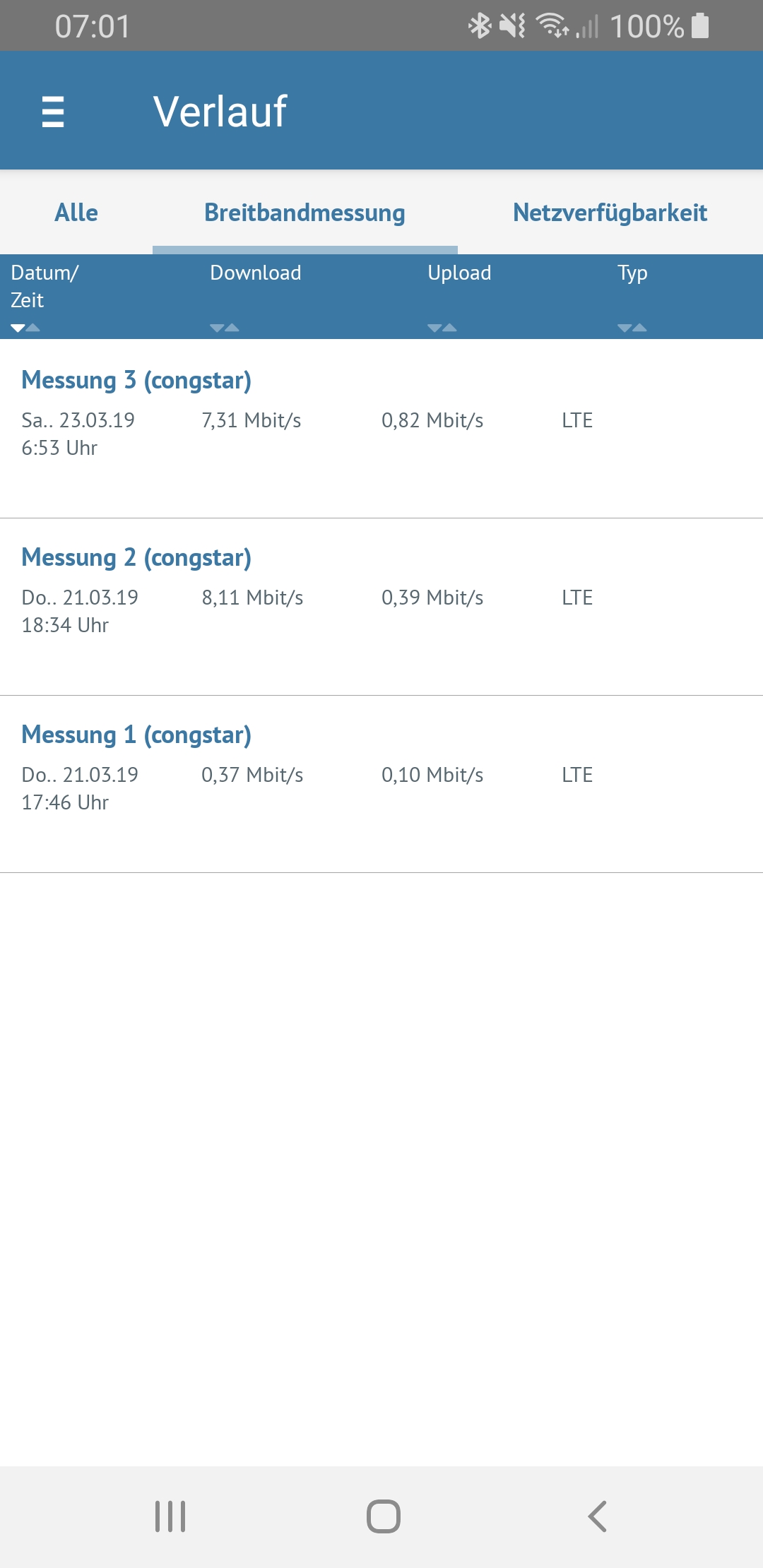Toggle sort arrows under Datum/Zeit
Screen dimensions: 763x1568
[25, 328]
